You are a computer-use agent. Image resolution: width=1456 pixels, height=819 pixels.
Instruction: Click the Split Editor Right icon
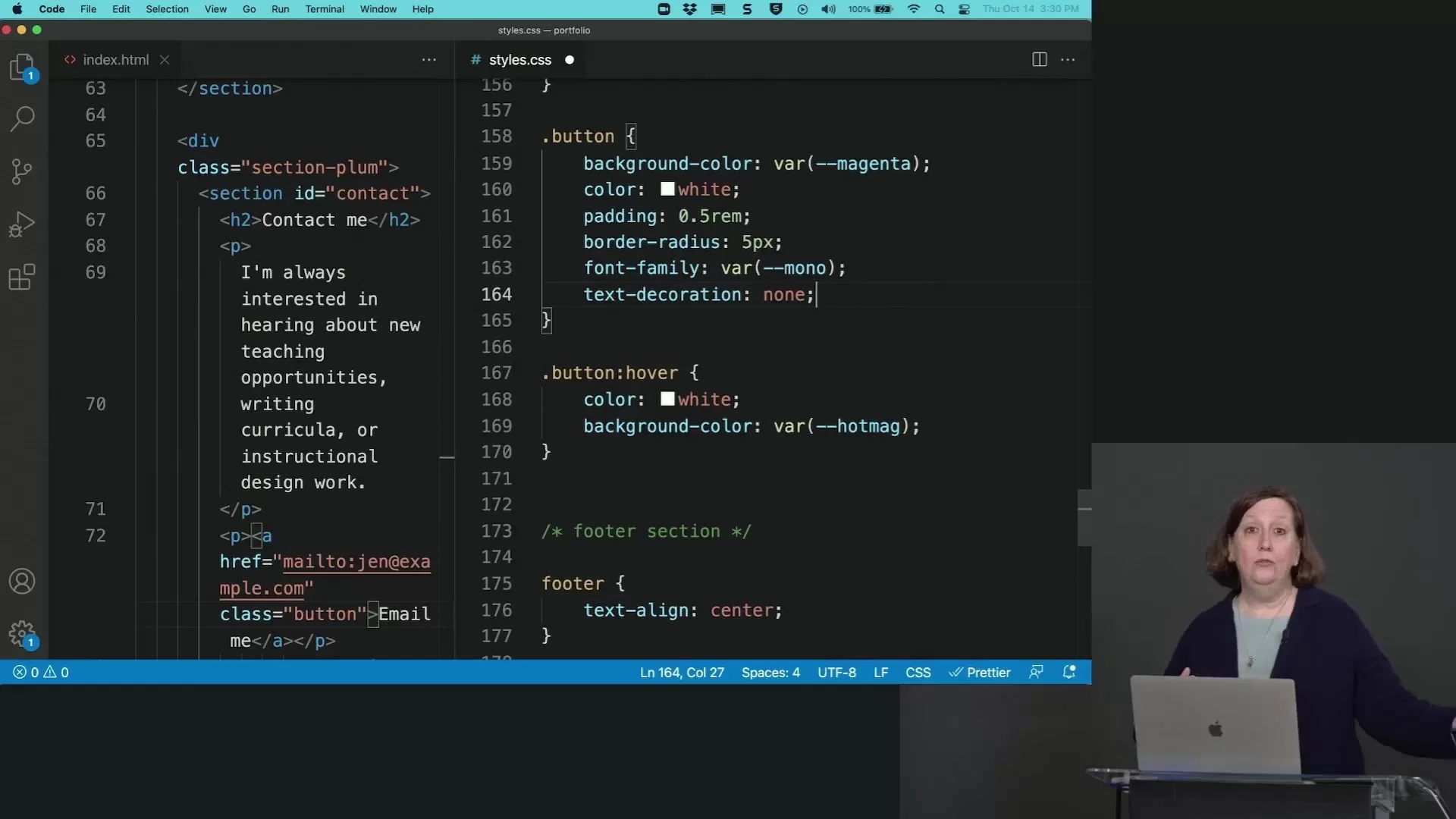1040,60
